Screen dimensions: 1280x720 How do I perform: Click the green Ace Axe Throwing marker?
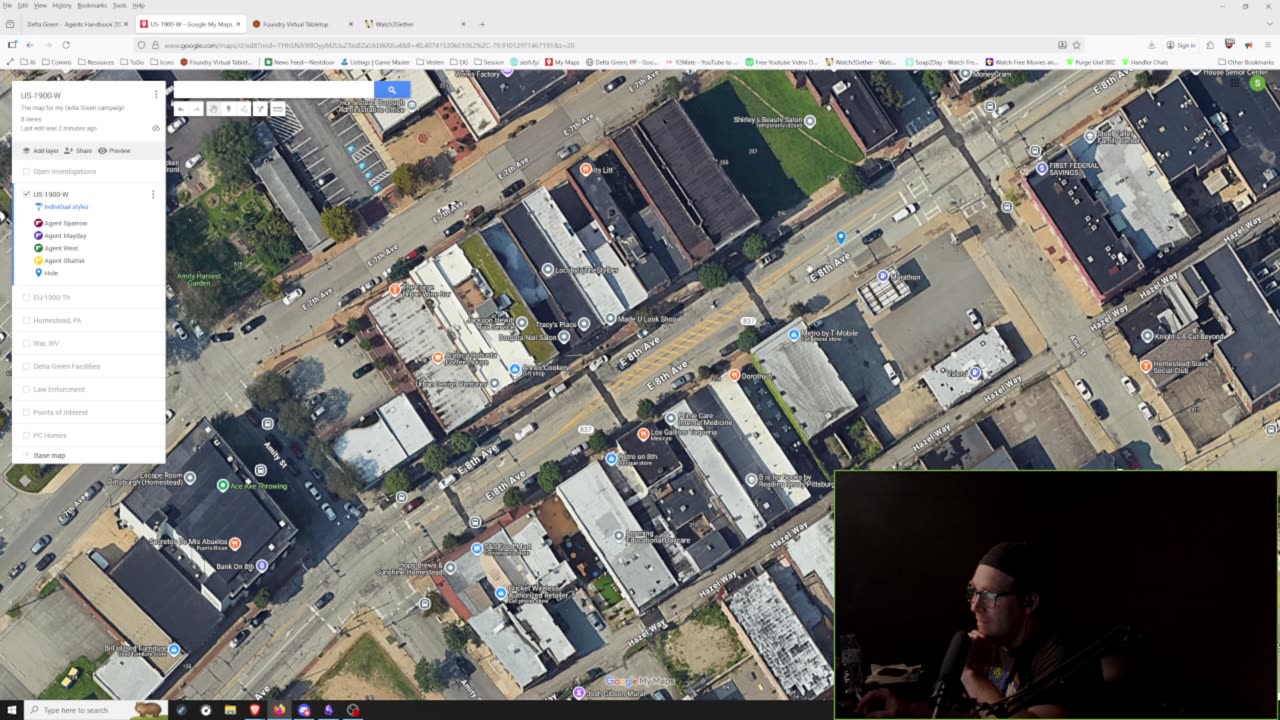(x=223, y=485)
